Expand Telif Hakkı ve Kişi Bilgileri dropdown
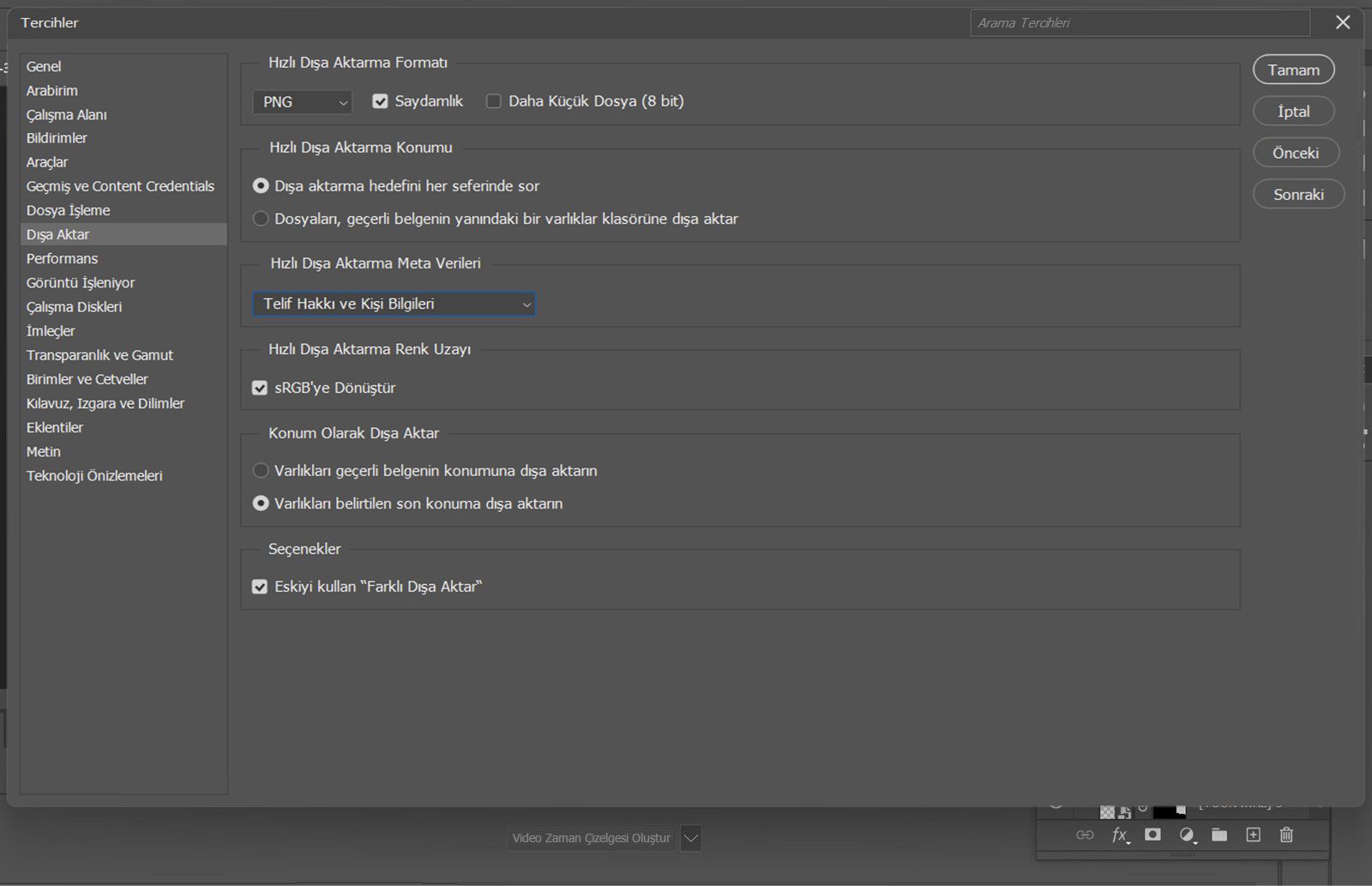The image size is (1372, 886). (x=394, y=304)
